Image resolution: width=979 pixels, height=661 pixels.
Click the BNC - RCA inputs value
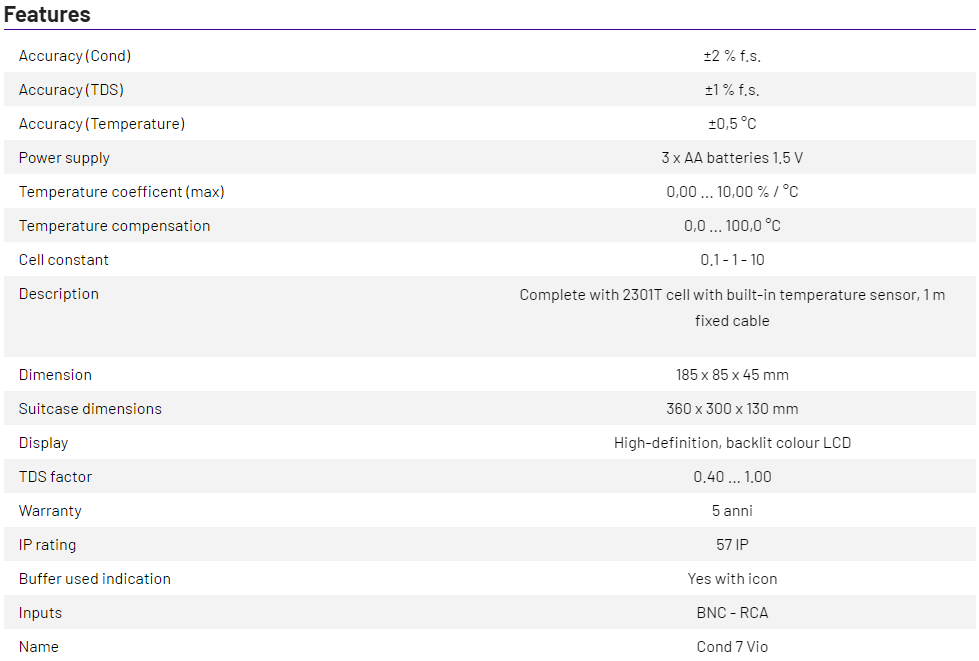[x=732, y=613]
